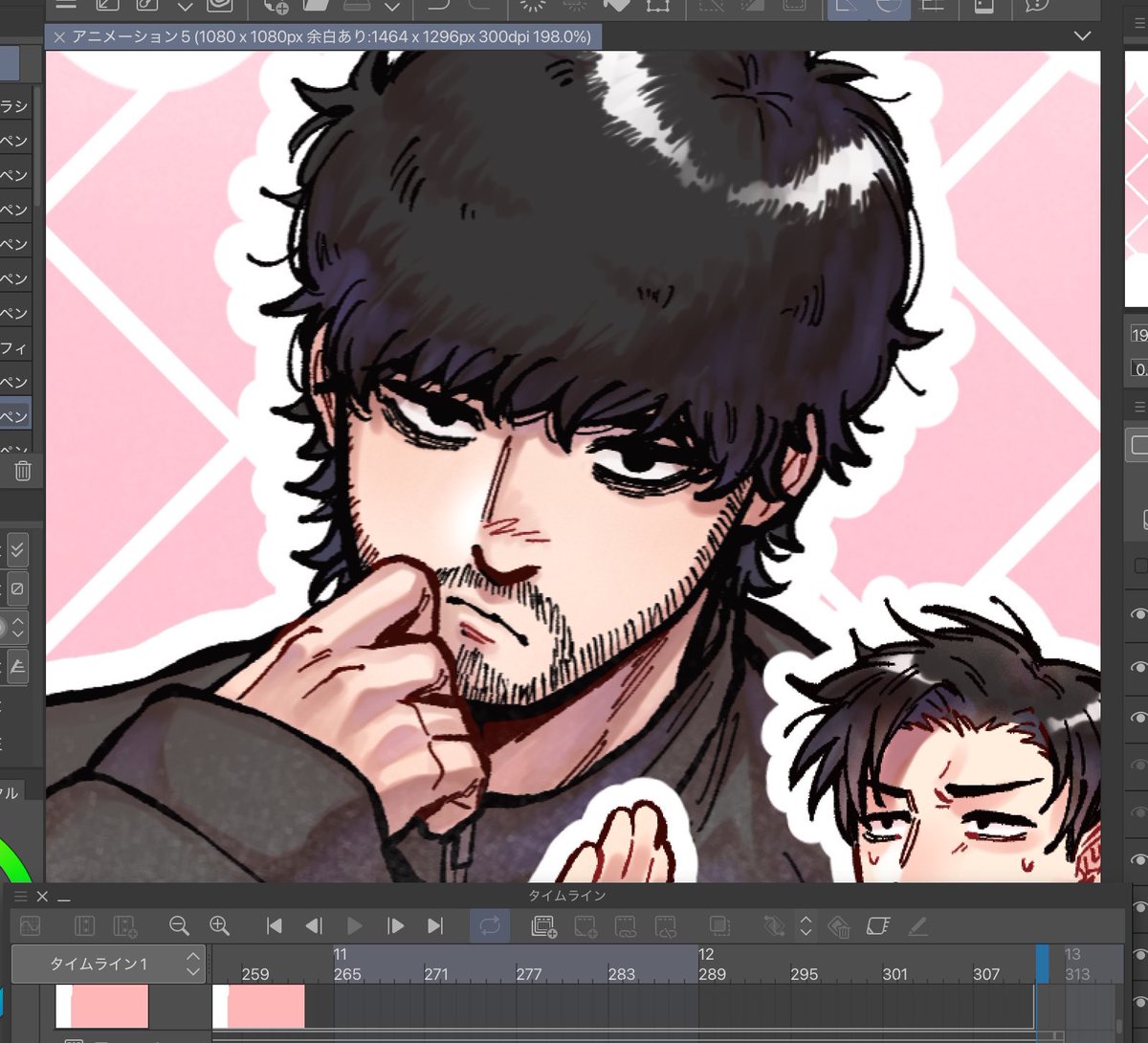Image resolution: width=1148 pixels, height=1043 pixels.
Task: Click the blue playhead marker on timeline
Action: pyautogui.click(x=1043, y=964)
